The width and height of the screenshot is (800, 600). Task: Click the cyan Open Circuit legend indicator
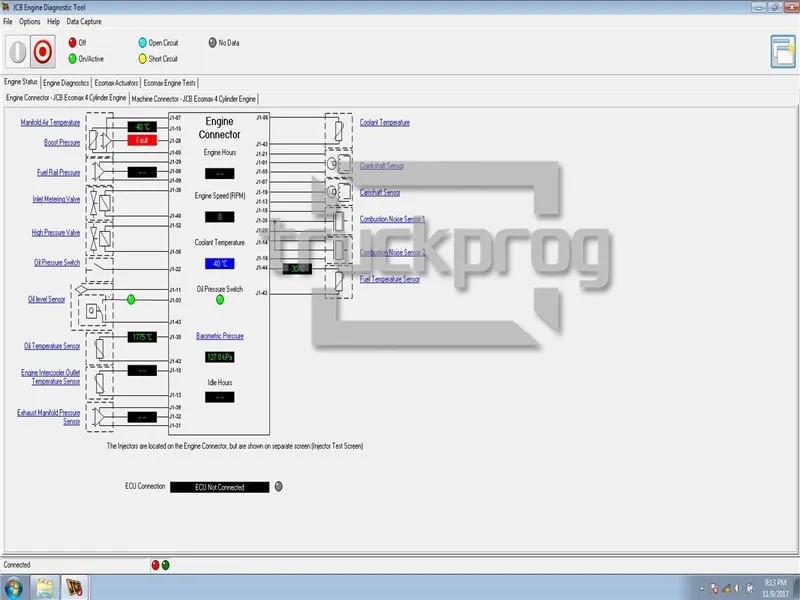click(x=142, y=42)
